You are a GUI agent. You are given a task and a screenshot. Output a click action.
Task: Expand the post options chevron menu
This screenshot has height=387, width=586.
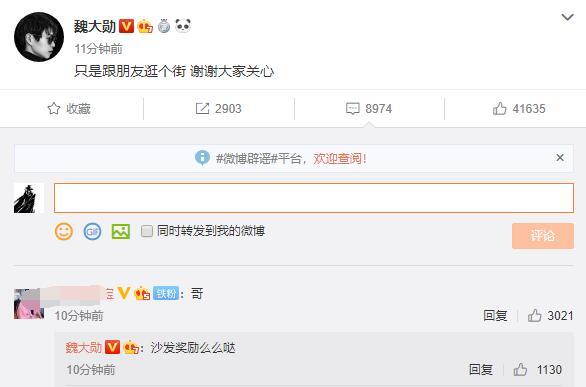[567, 17]
